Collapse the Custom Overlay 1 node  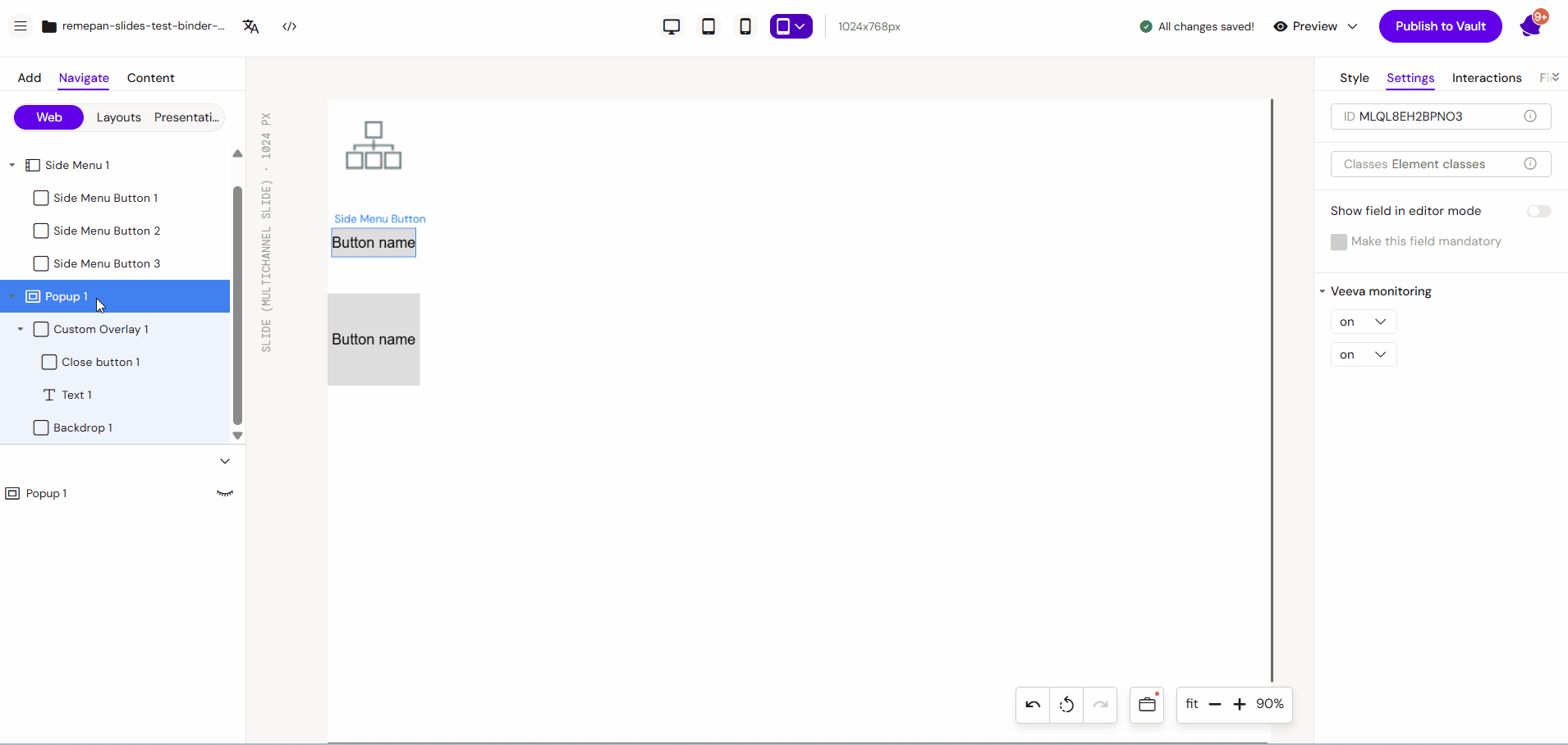tap(21, 329)
